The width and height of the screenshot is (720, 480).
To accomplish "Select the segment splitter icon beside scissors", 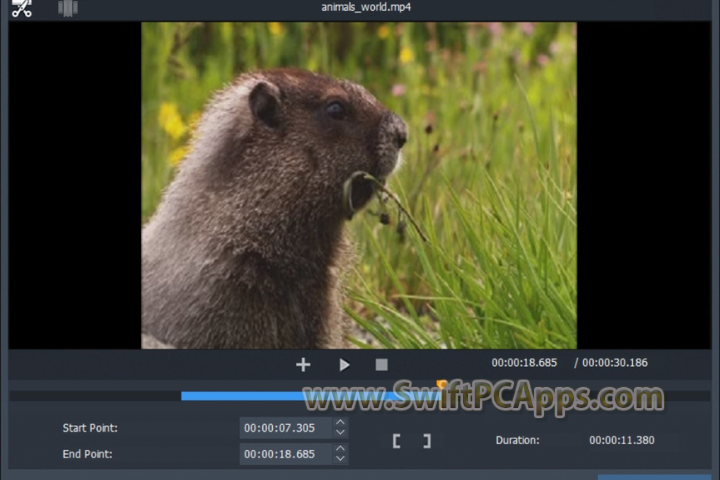I will pyautogui.click(x=68, y=8).
